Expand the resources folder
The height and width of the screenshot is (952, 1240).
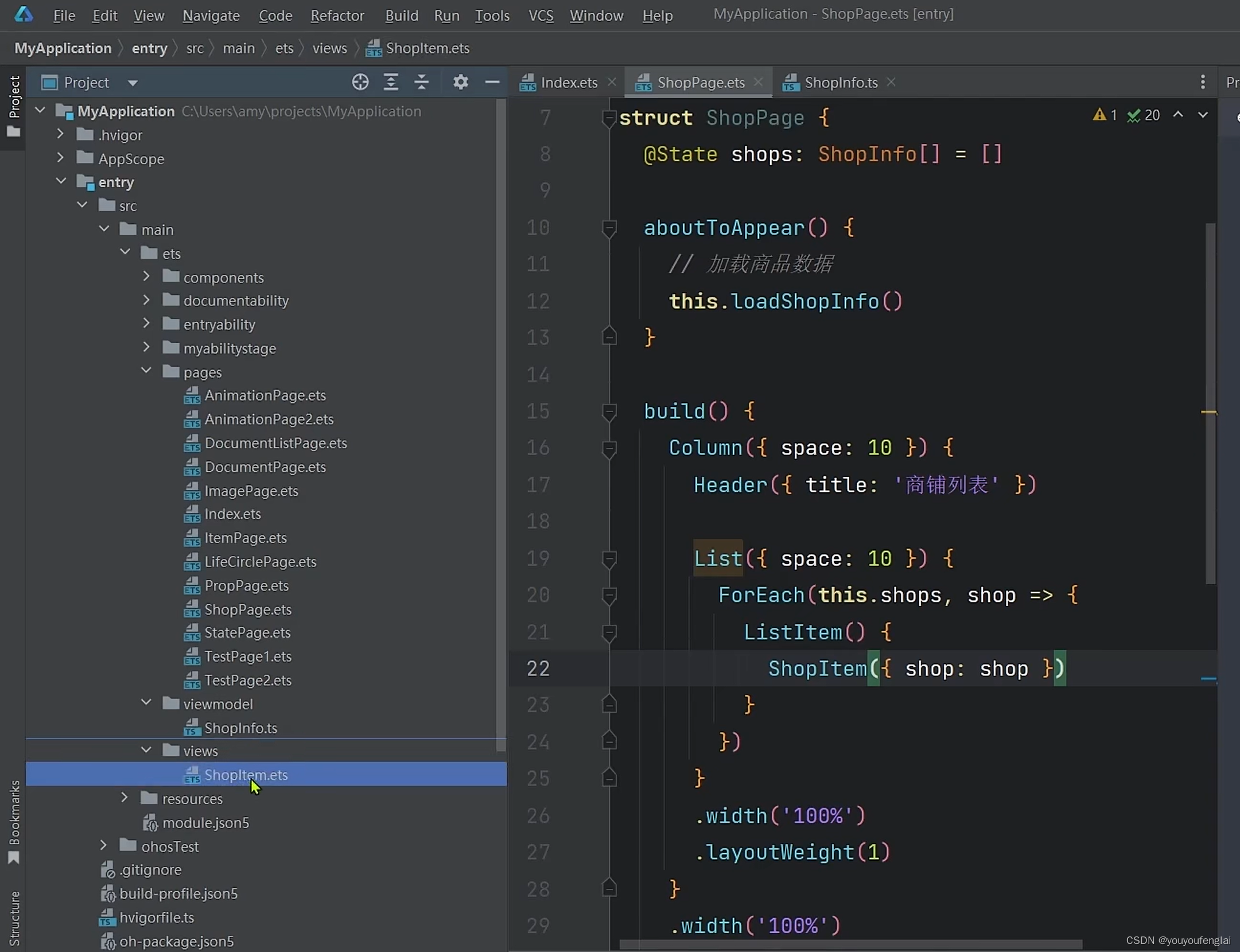125,798
